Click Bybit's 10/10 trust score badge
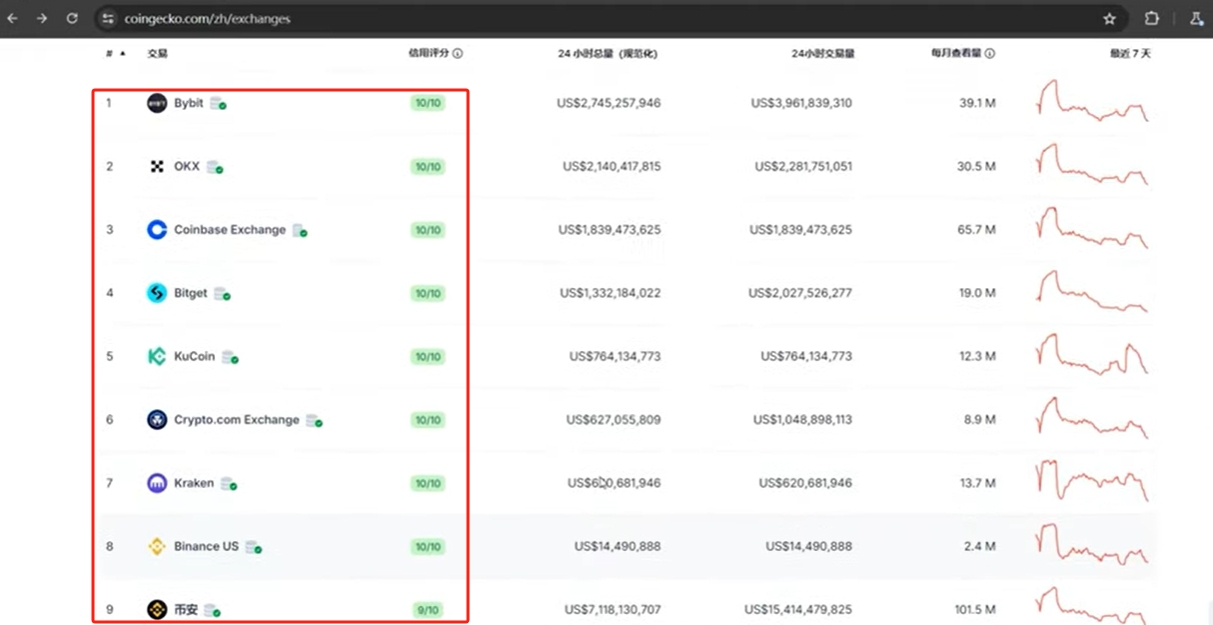 [428, 103]
